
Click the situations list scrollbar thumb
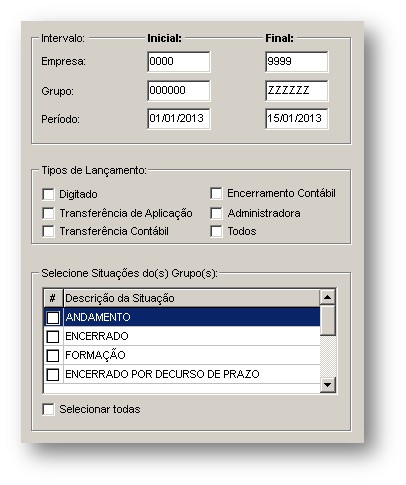[x=328, y=320]
